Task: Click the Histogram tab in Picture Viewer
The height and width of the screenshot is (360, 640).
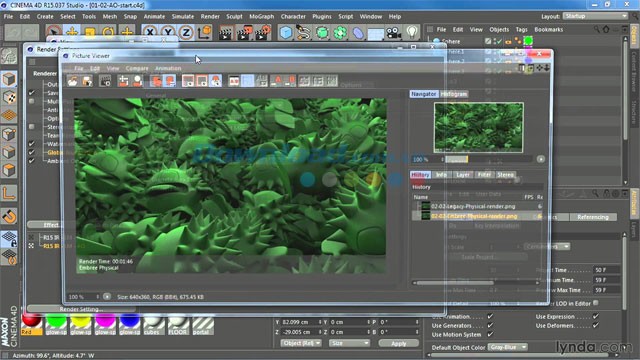Action: (x=454, y=94)
